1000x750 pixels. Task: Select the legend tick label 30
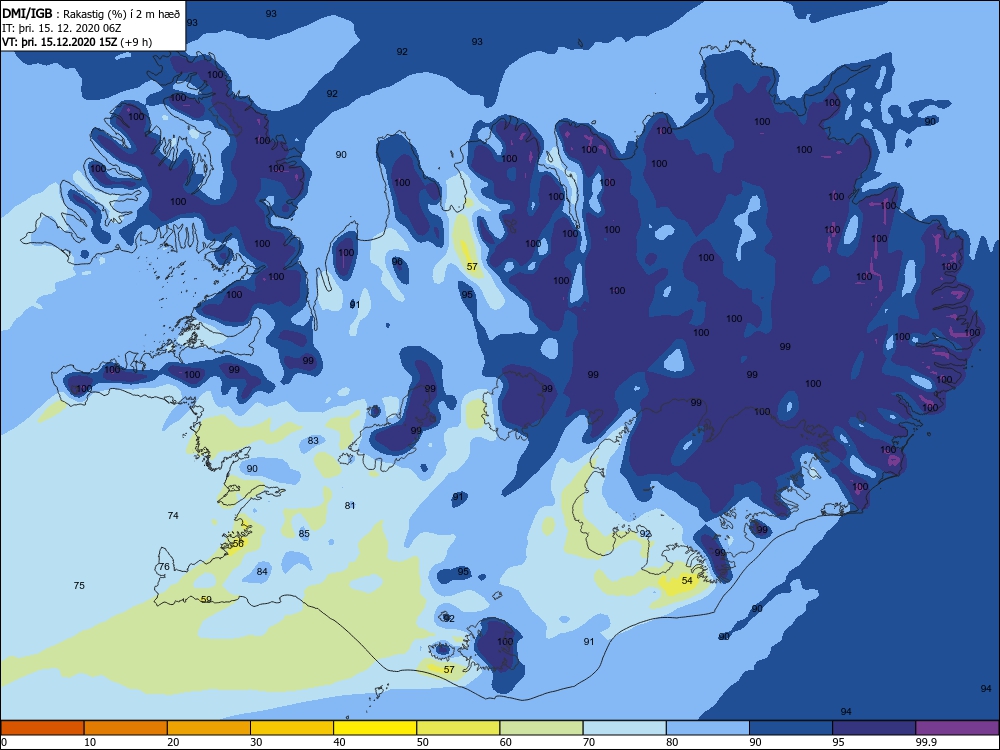coord(256,742)
